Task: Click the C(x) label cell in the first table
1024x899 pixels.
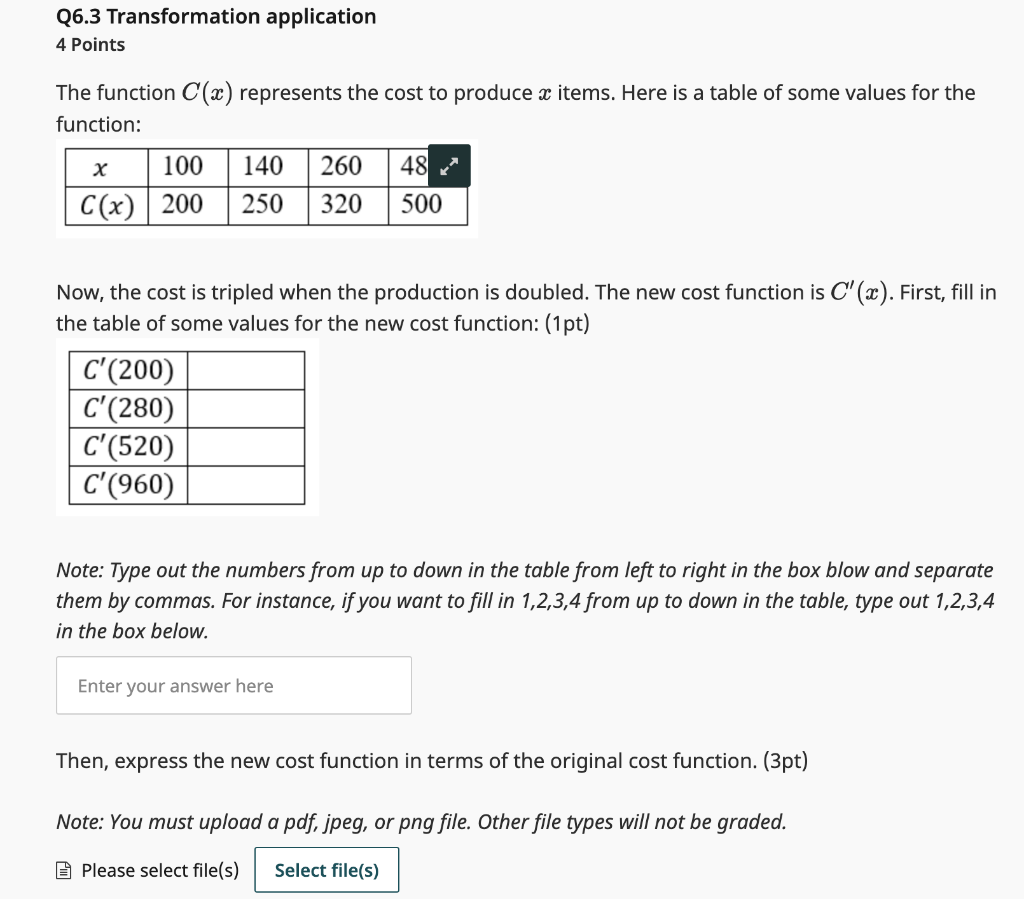Action: click(x=103, y=205)
